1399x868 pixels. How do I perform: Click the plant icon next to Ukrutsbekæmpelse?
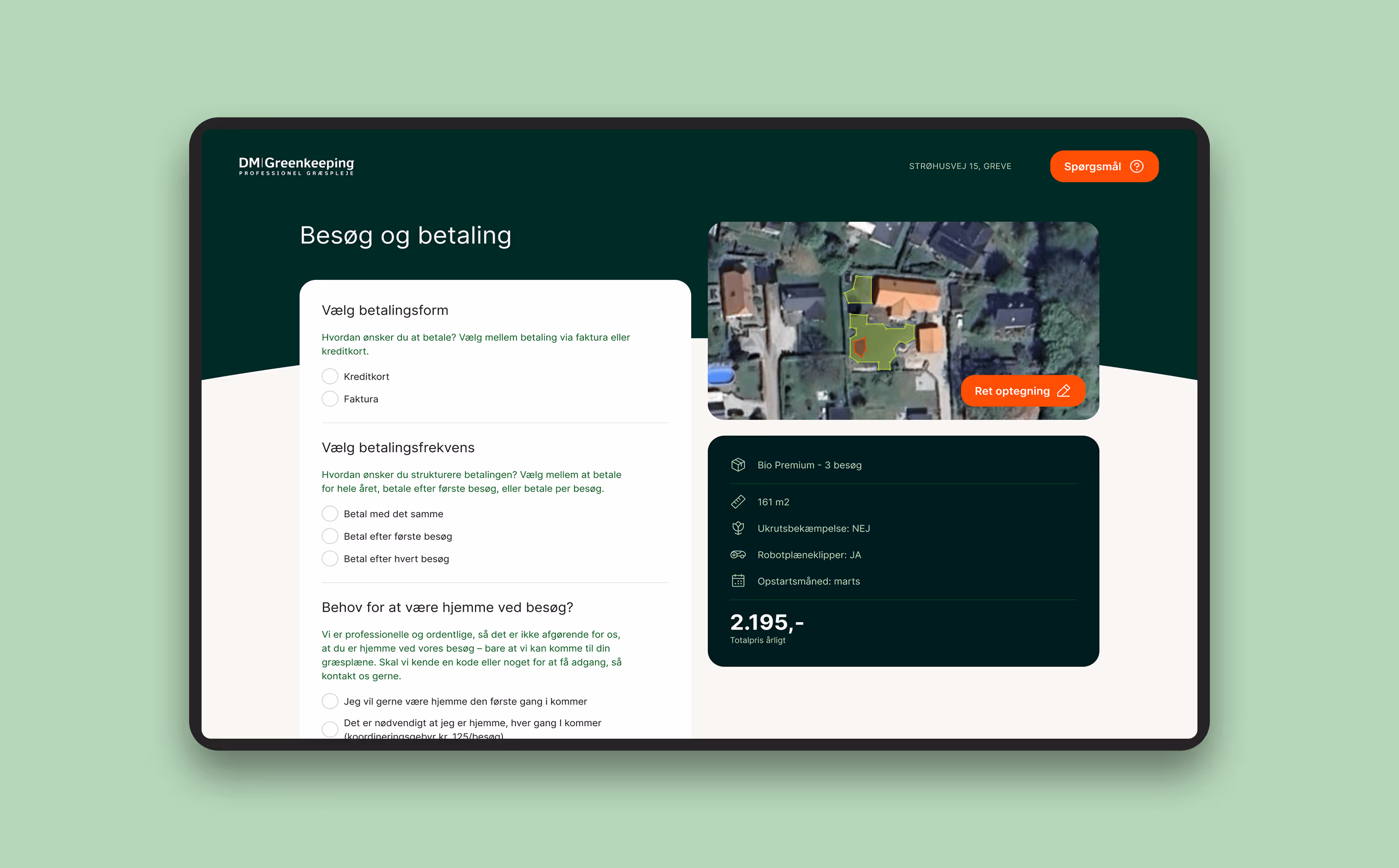pyautogui.click(x=738, y=528)
